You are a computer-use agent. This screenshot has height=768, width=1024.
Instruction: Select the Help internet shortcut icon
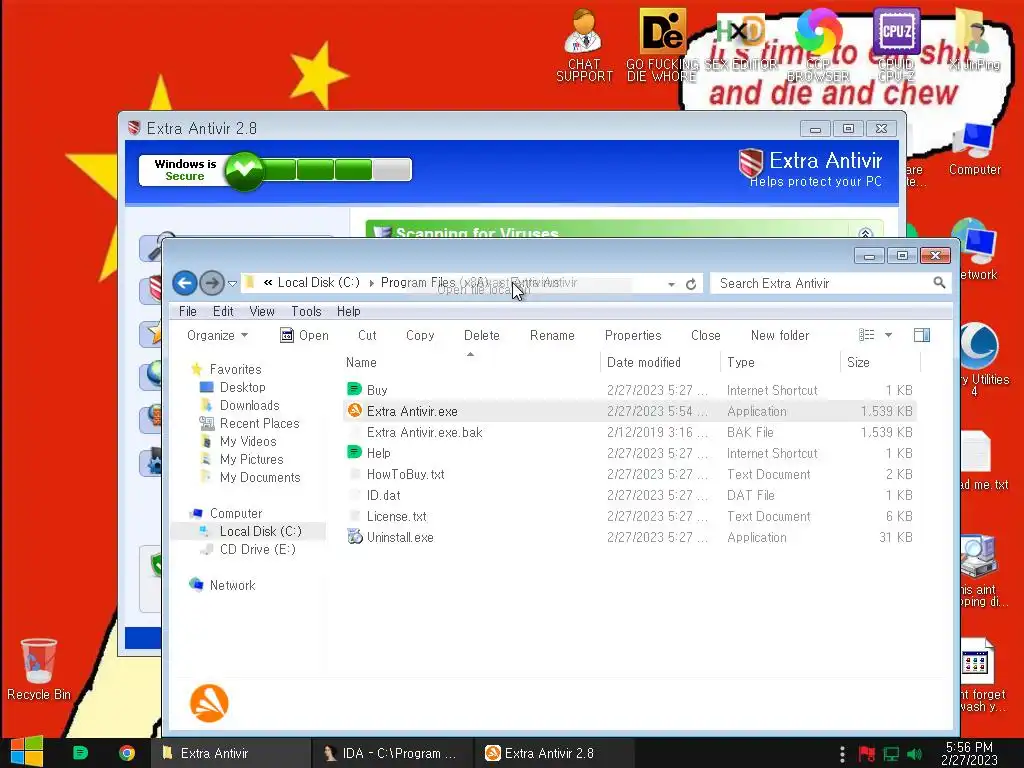point(355,452)
